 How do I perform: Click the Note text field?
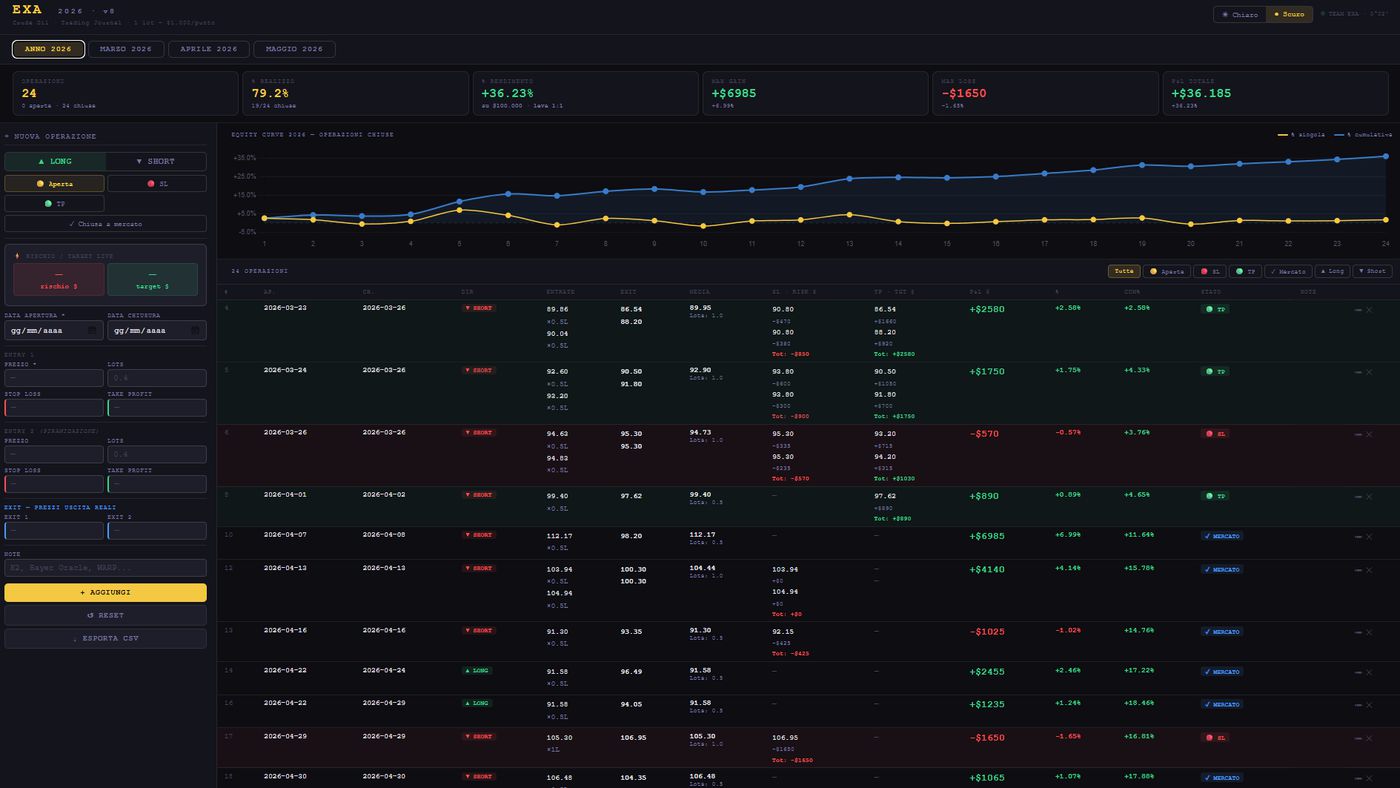[105, 568]
